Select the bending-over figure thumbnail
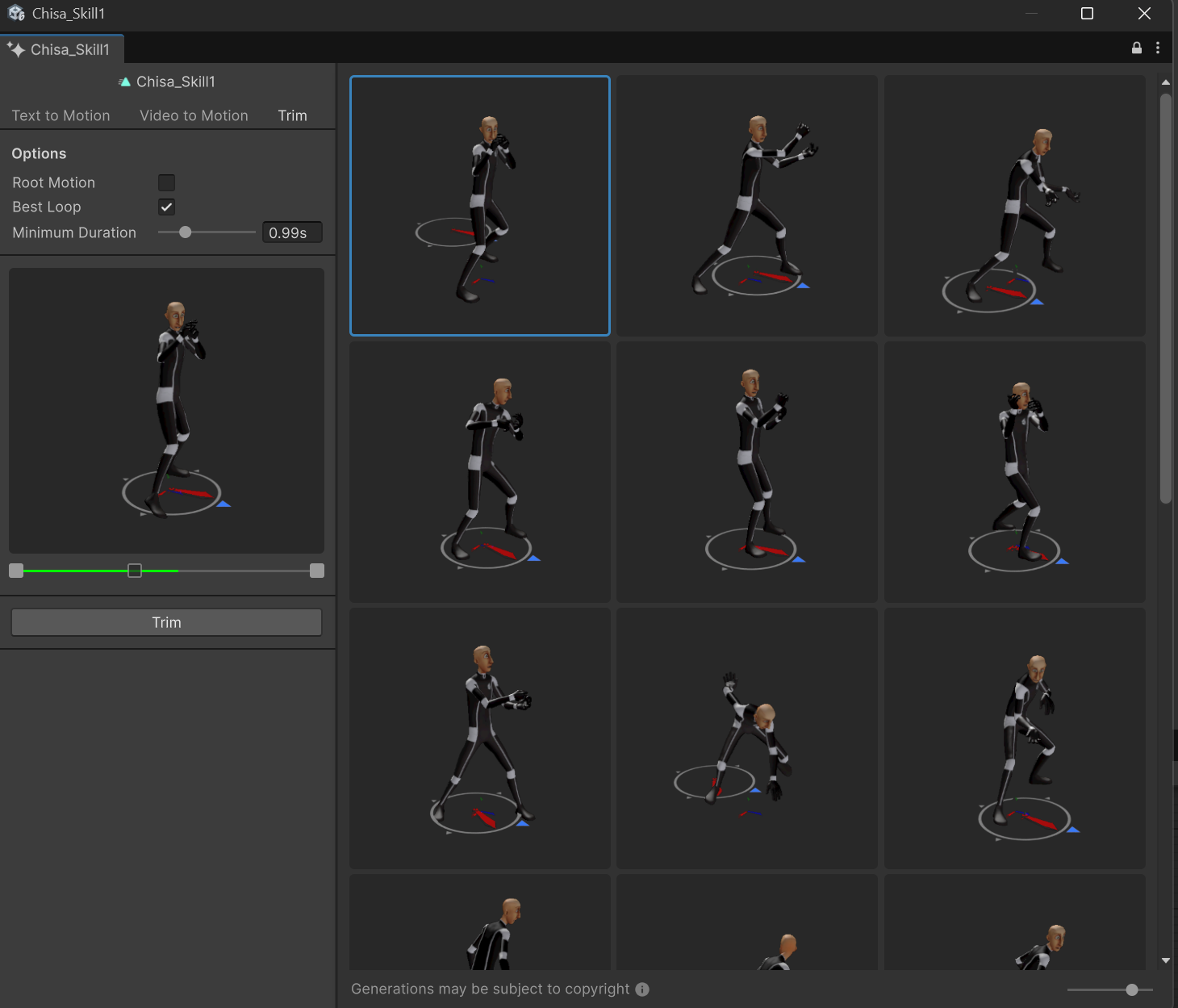 click(747, 738)
